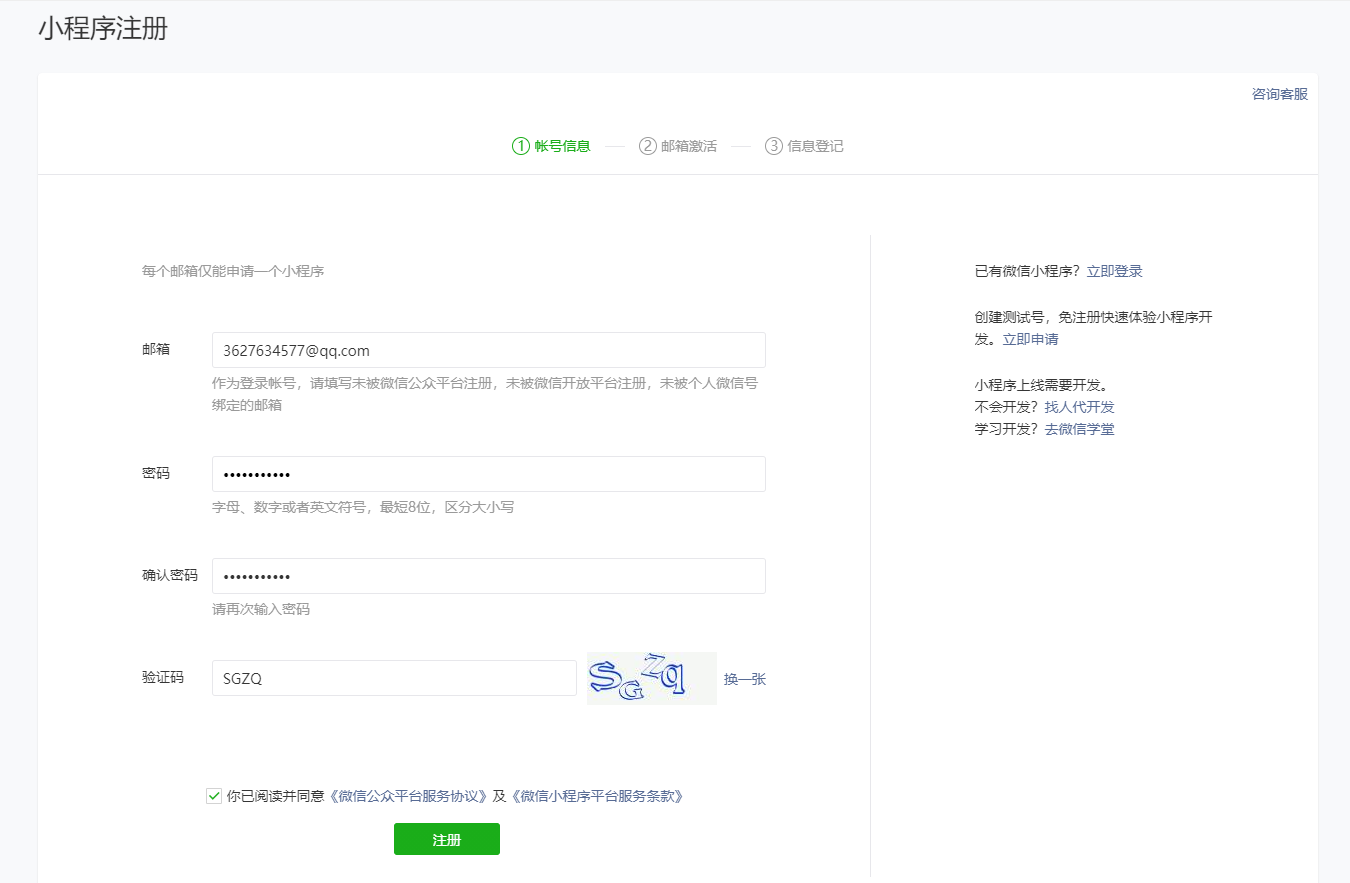Click the 注册 registration button
Screen dimensions: 1350x883
click(446, 839)
